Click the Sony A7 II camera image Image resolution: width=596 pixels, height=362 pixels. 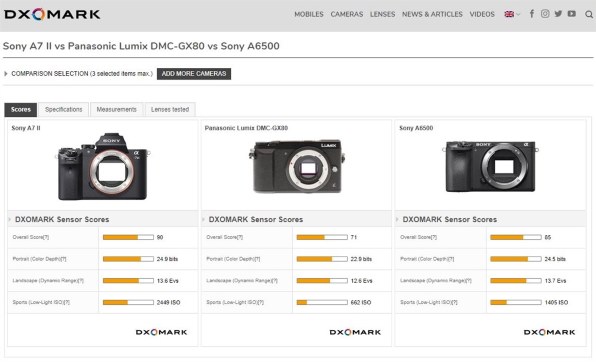point(103,167)
